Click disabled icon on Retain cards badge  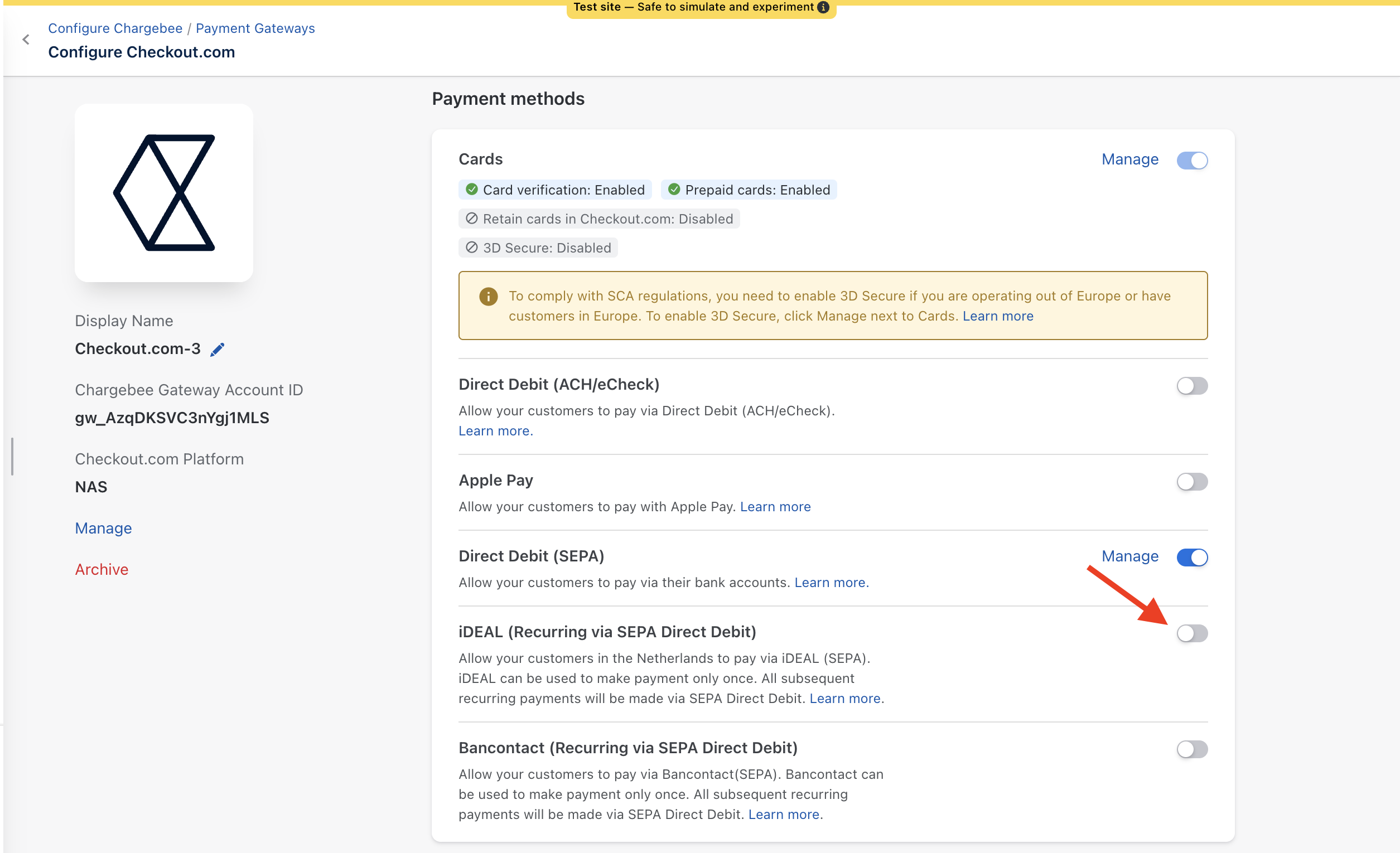471,219
